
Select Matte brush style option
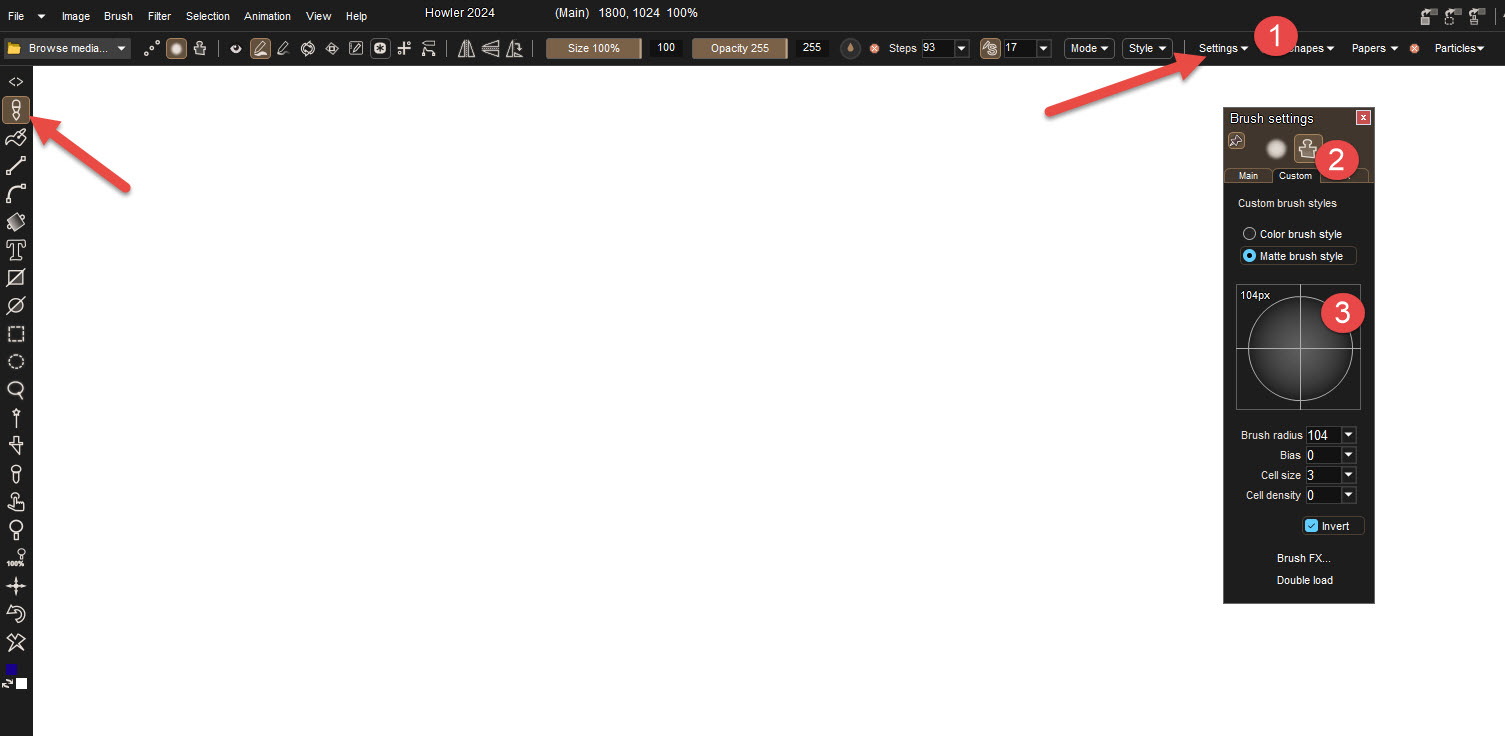tap(1249, 256)
